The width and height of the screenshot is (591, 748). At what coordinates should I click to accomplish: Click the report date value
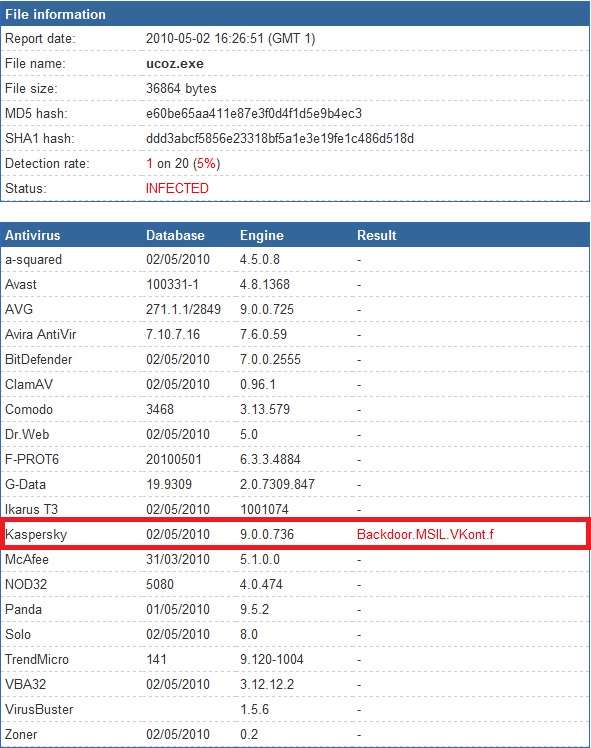pos(230,39)
